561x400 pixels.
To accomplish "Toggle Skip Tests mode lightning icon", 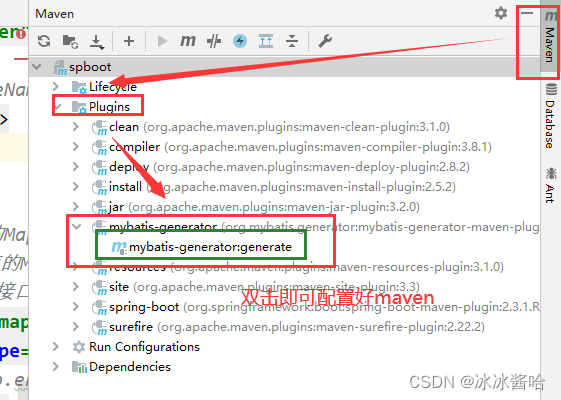I will click(240, 41).
